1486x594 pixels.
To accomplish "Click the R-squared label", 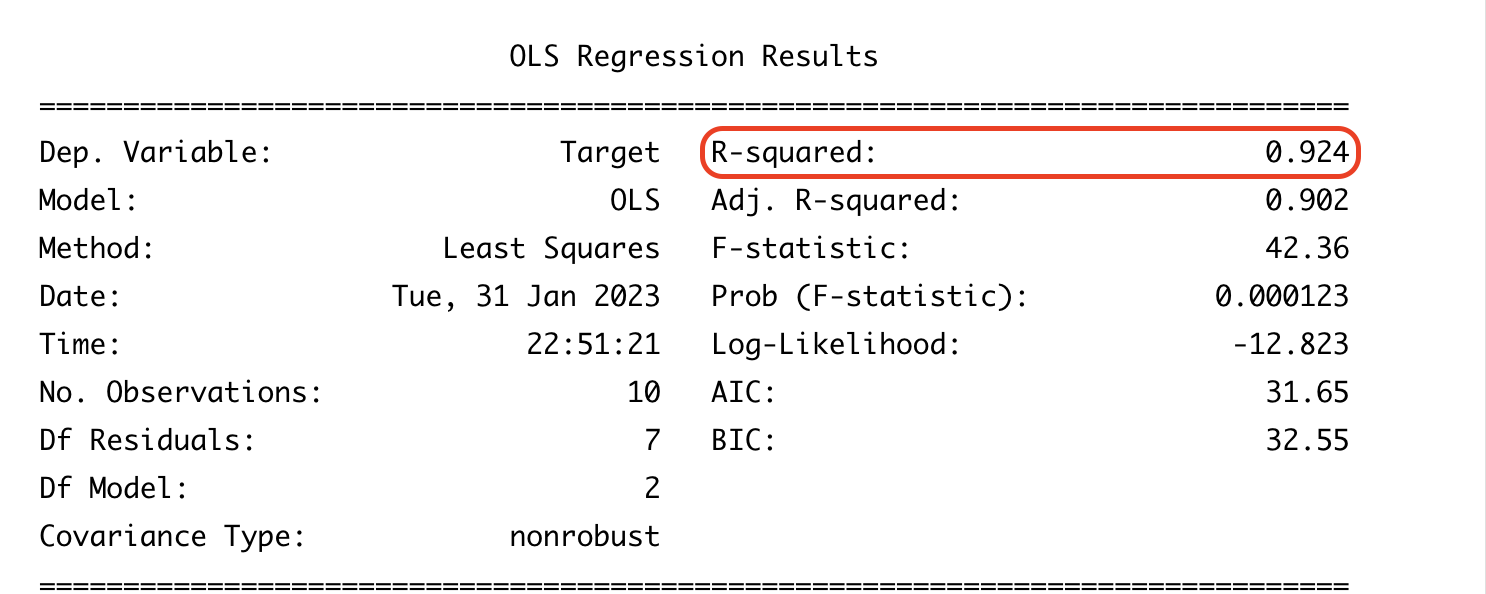I will click(x=793, y=154).
